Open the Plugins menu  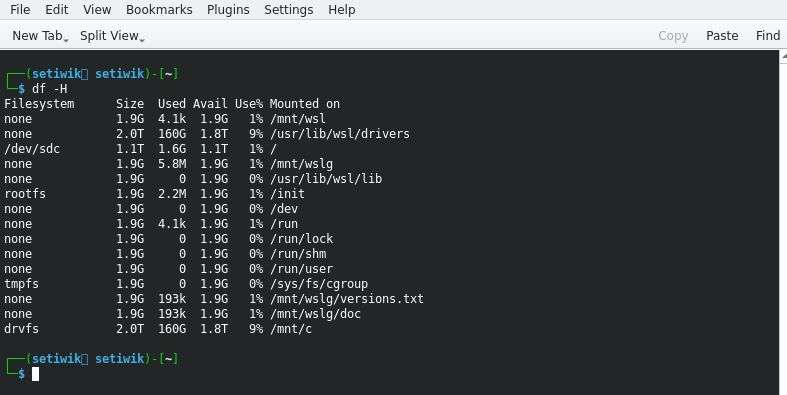(228, 10)
